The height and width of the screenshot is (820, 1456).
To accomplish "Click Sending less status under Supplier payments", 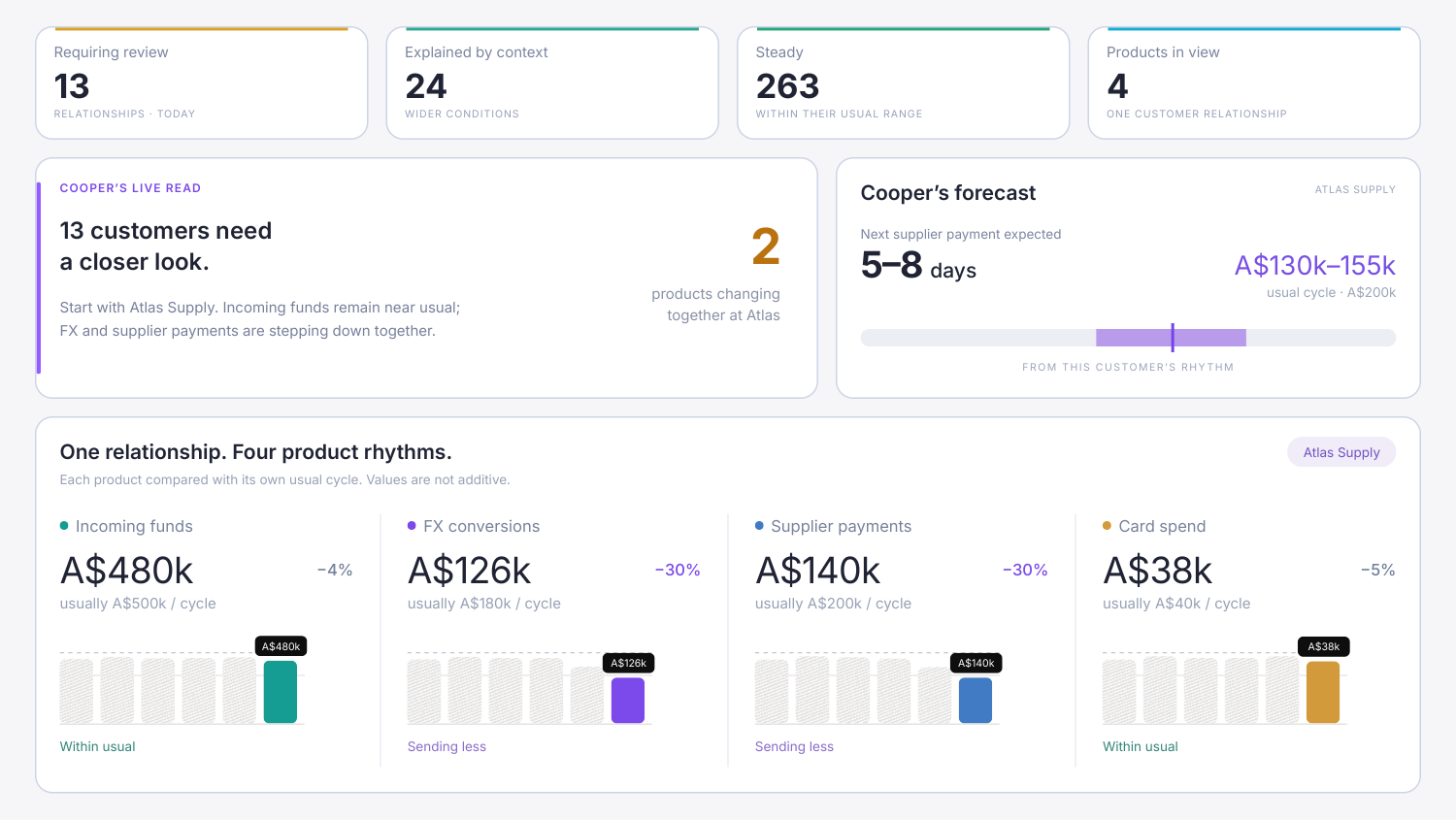I will click(x=794, y=746).
